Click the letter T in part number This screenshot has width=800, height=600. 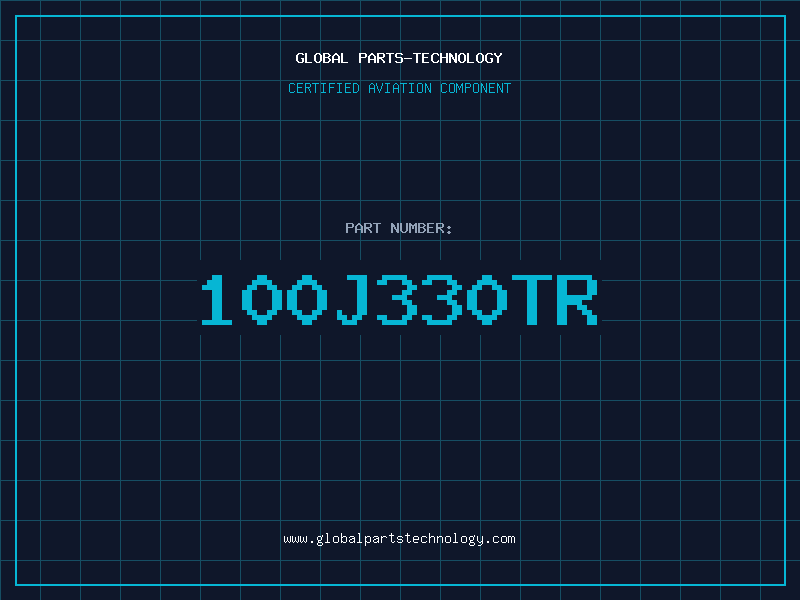pyautogui.click(x=532, y=299)
